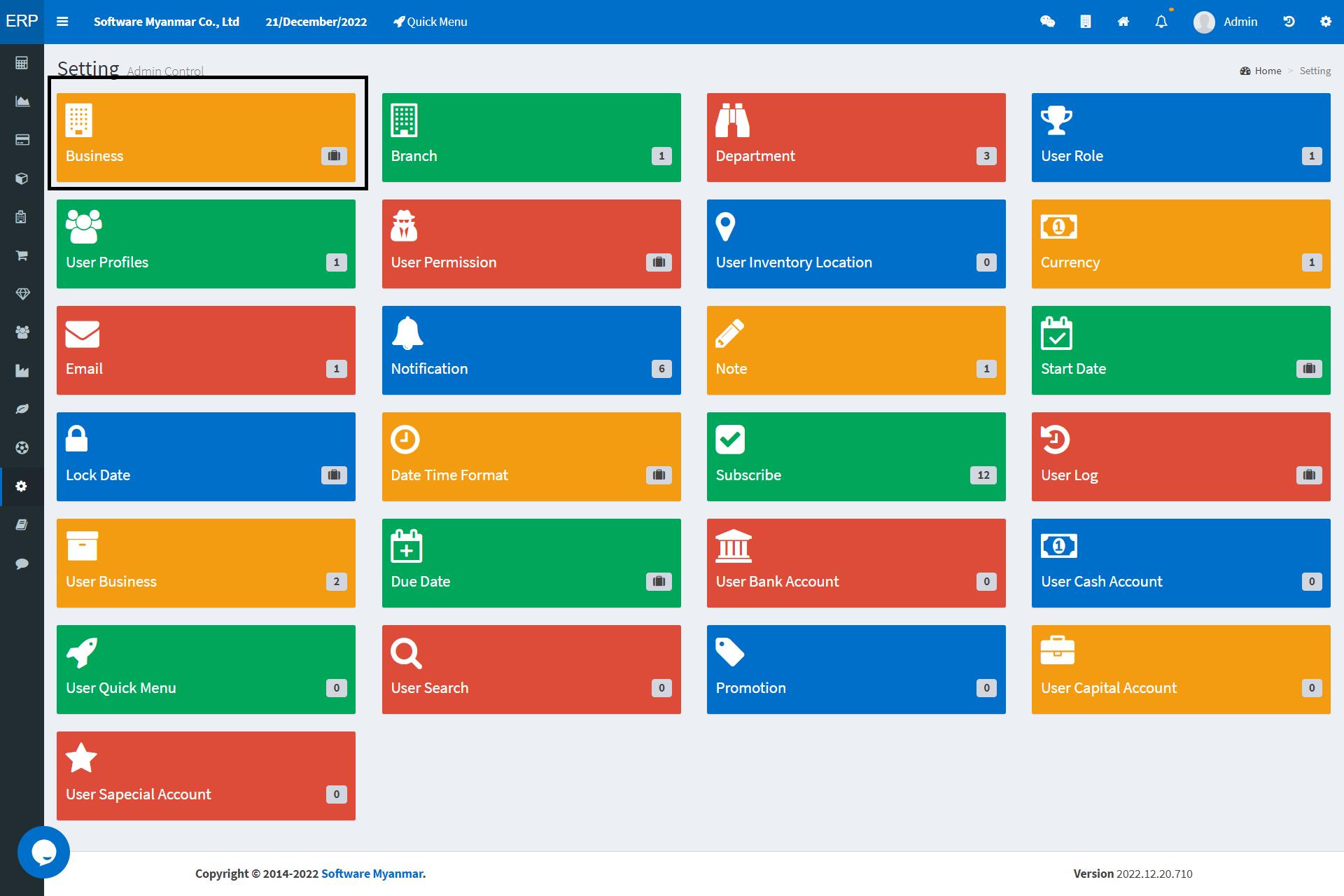Open the User Log tile
The height and width of the screenshot is (896, 1344).
(x=1181, y=456)
